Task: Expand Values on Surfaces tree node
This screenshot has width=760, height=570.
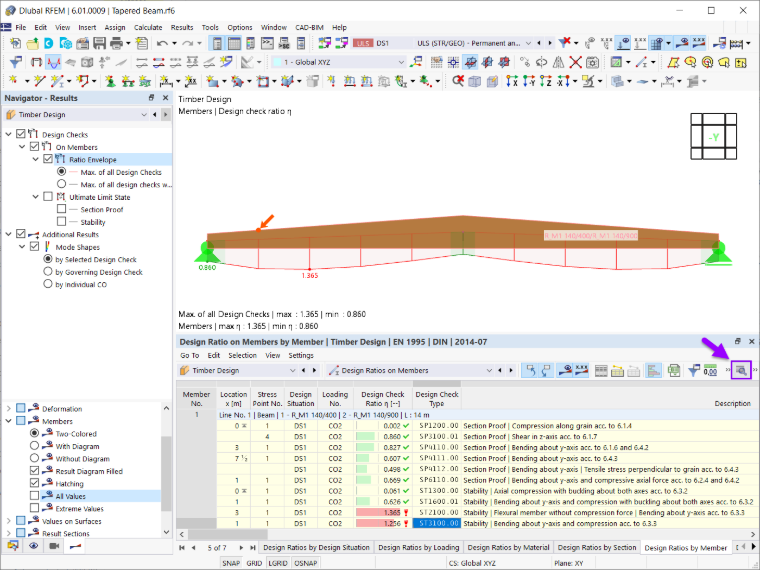Action: tap(8, 521)
